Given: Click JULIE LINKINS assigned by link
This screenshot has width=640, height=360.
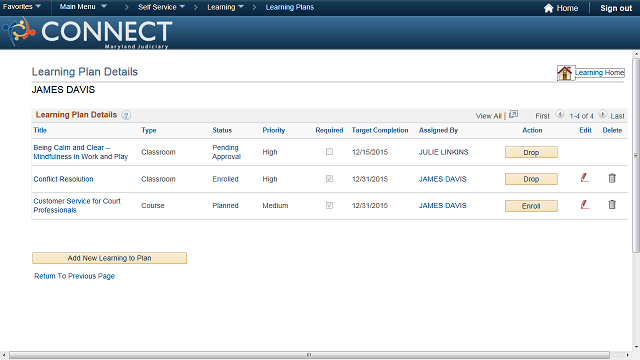Looking at the screenshot, I should click(x=443, y=152).
